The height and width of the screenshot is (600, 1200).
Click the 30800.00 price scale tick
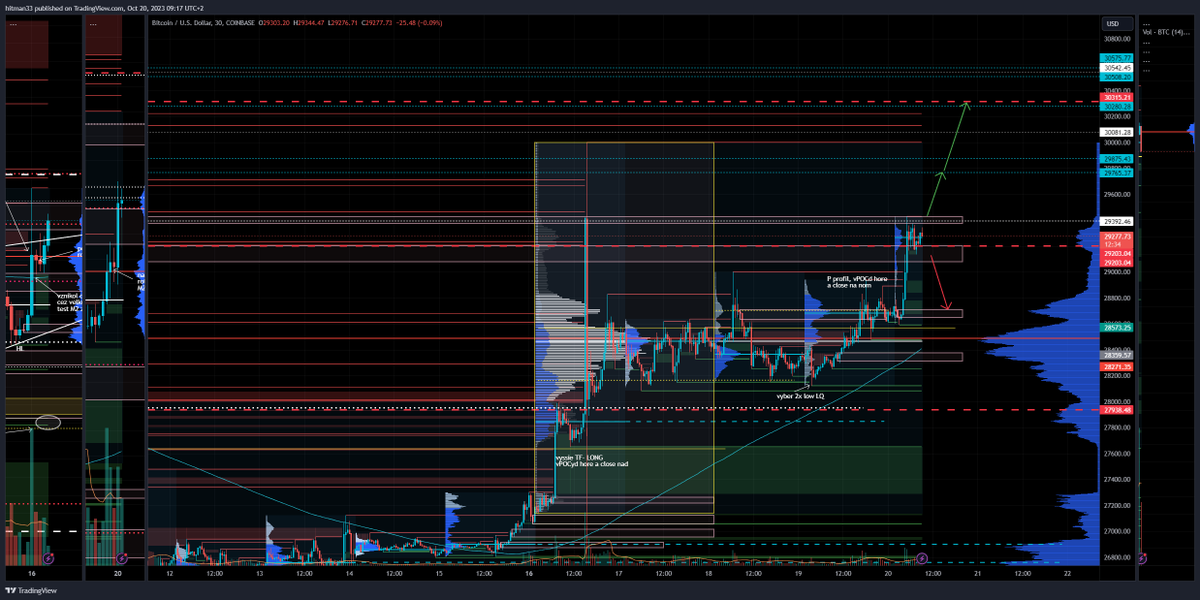pos(1115,39)
